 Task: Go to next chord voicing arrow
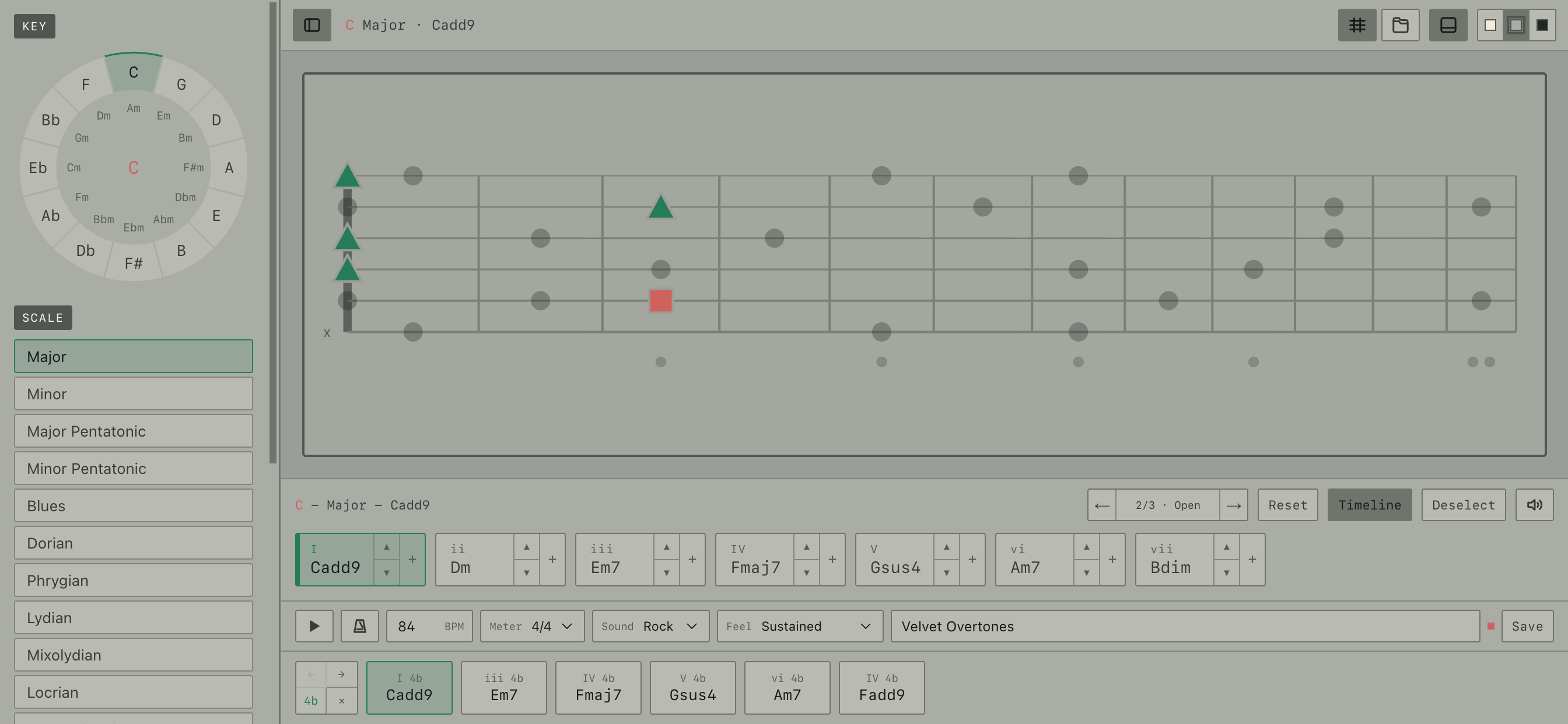[x=1233, y=505]
